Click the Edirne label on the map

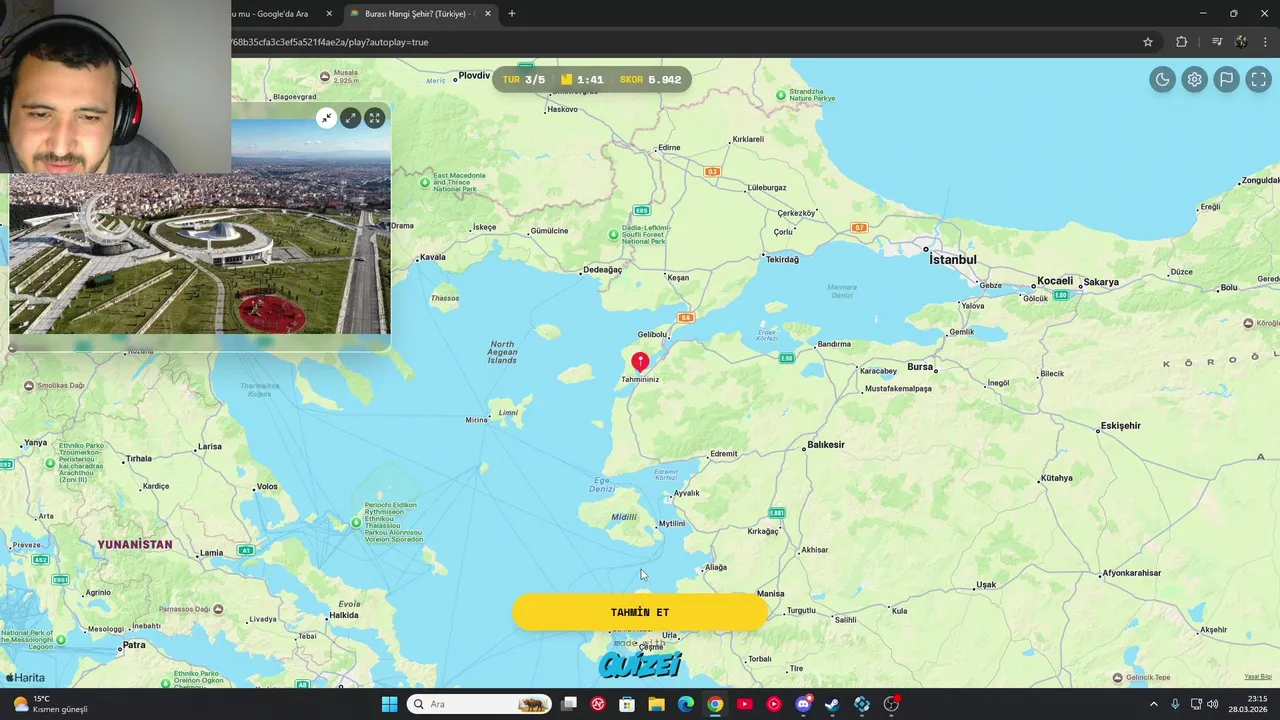coord(669,148)
